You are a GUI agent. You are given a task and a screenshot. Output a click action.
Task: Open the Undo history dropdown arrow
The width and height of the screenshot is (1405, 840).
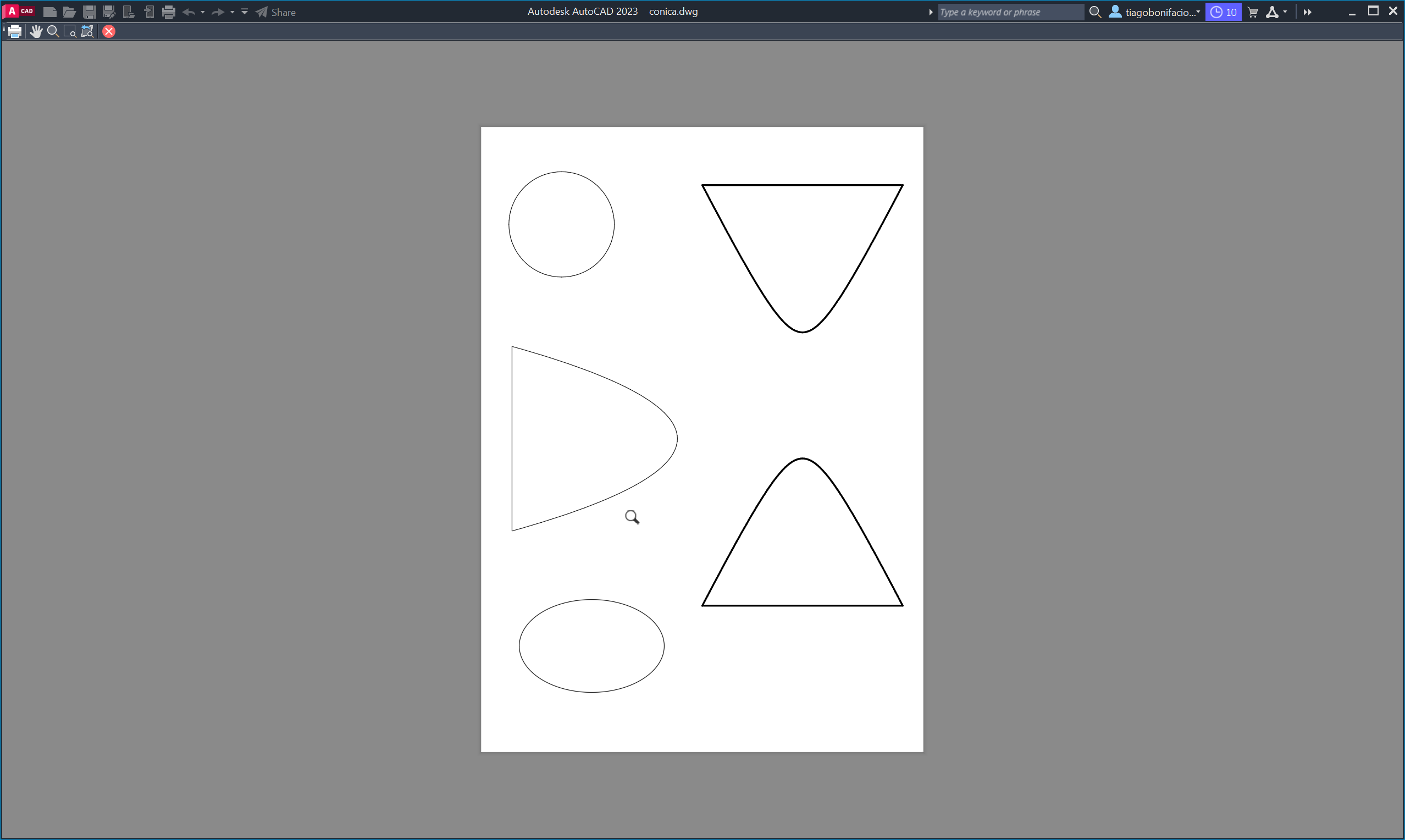click(203, 12)
